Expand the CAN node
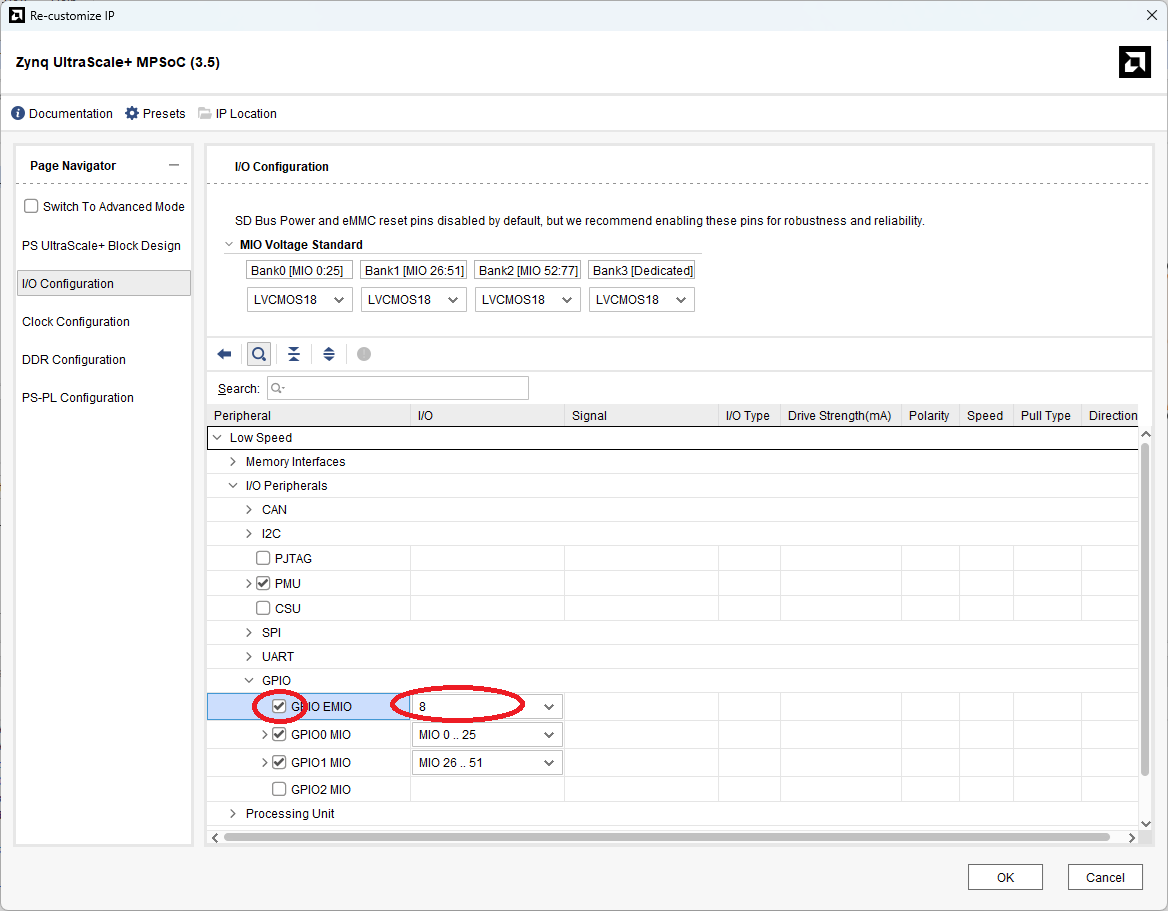Viewport: 1168px width, 911px height. click(x=249, y=510)
